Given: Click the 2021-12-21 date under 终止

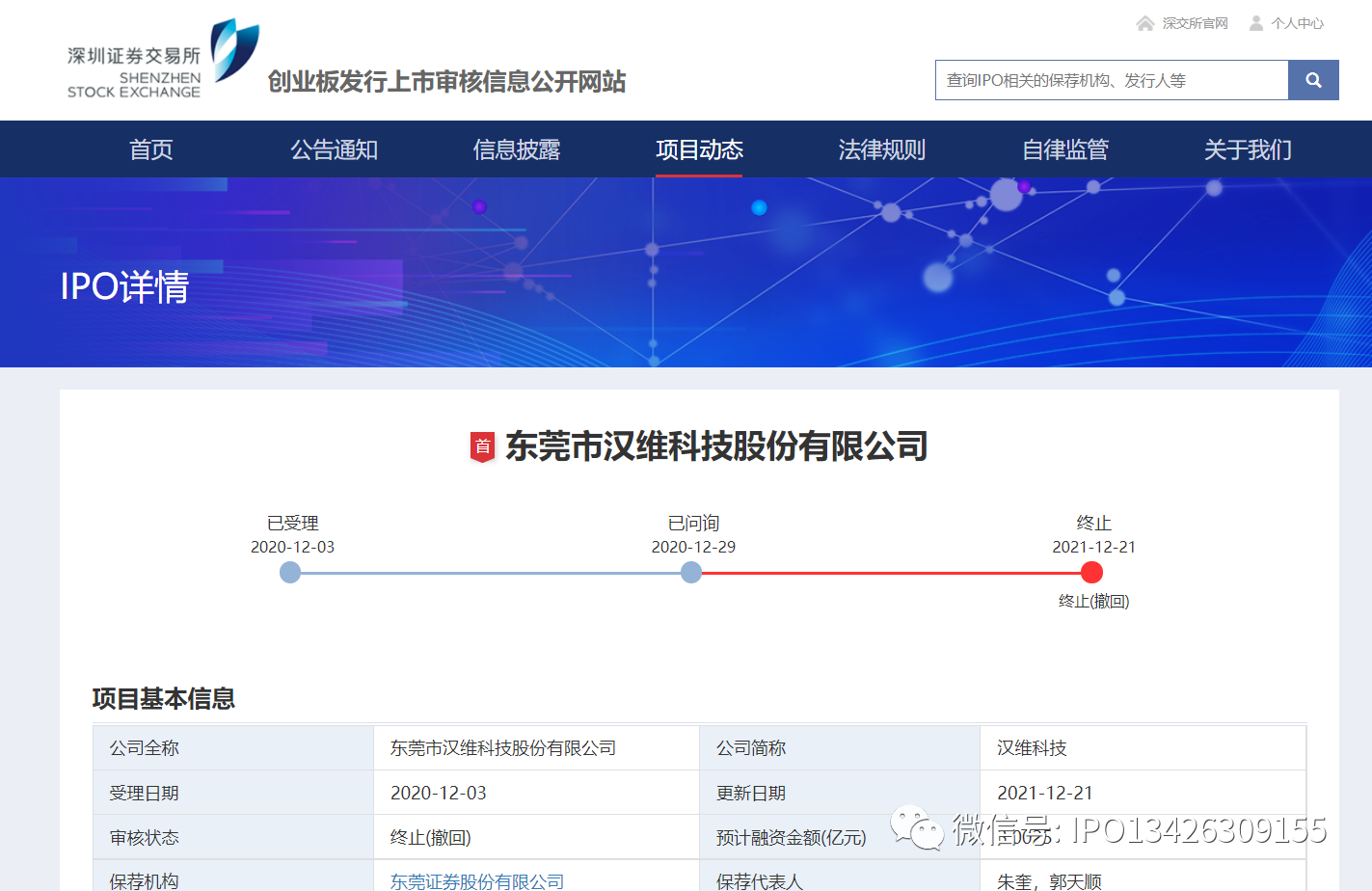Looking at the screenshot, I should point(1094,547).
